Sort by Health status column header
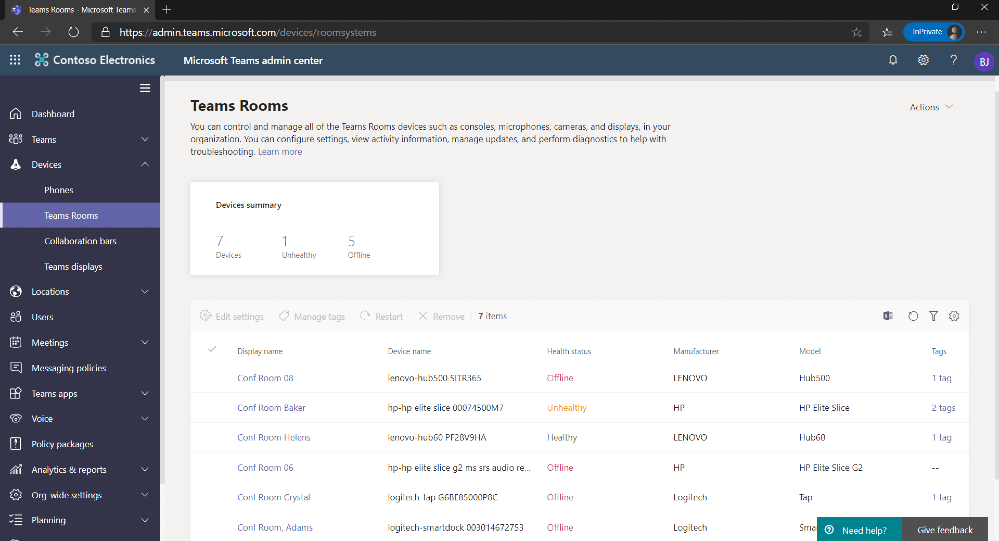 (x=569, y=351)
